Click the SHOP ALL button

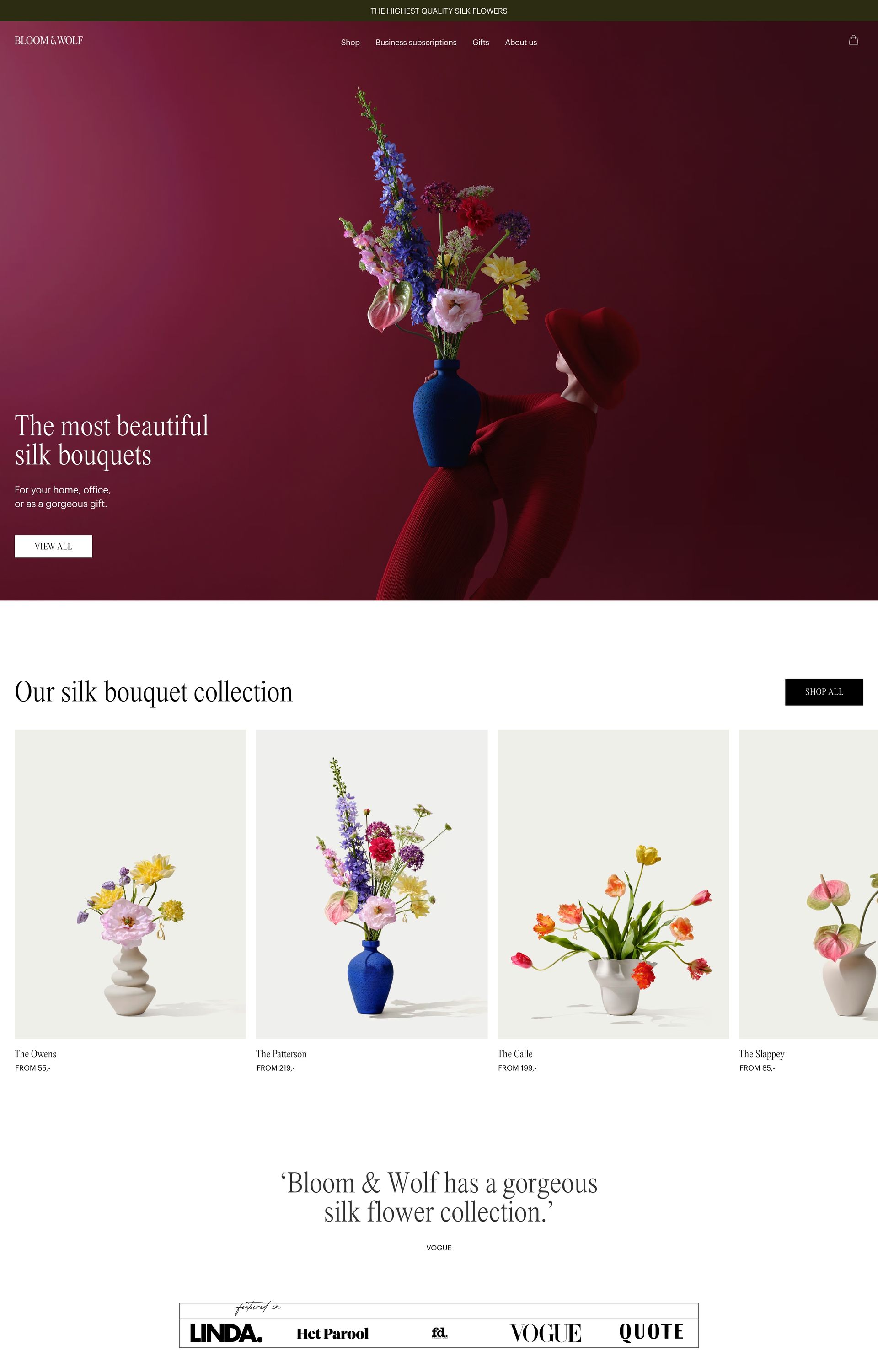(x=824, y=691)
